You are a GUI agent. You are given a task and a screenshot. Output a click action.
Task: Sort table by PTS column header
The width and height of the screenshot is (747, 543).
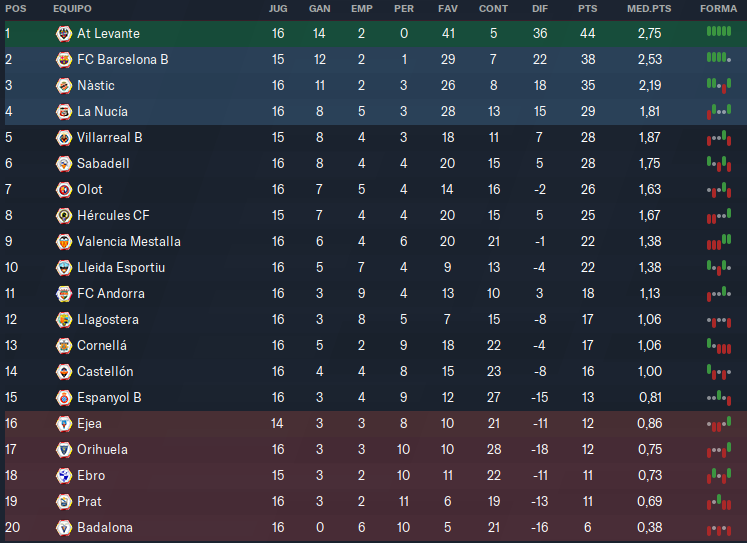(x=587, y=9)
